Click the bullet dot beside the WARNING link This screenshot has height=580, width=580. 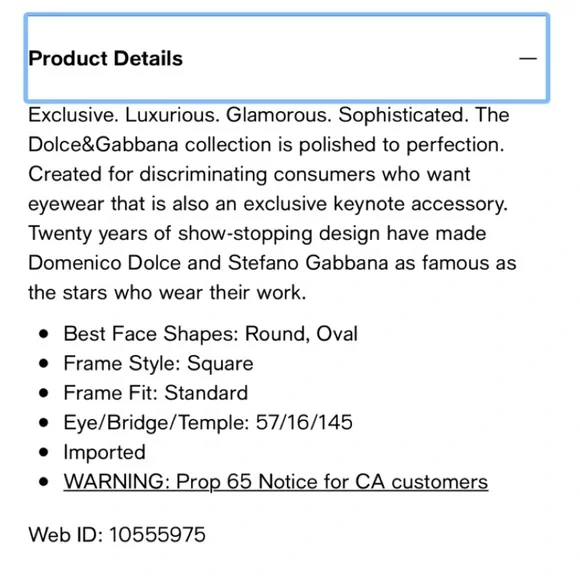pyautogui.click(x=44, y=482)
